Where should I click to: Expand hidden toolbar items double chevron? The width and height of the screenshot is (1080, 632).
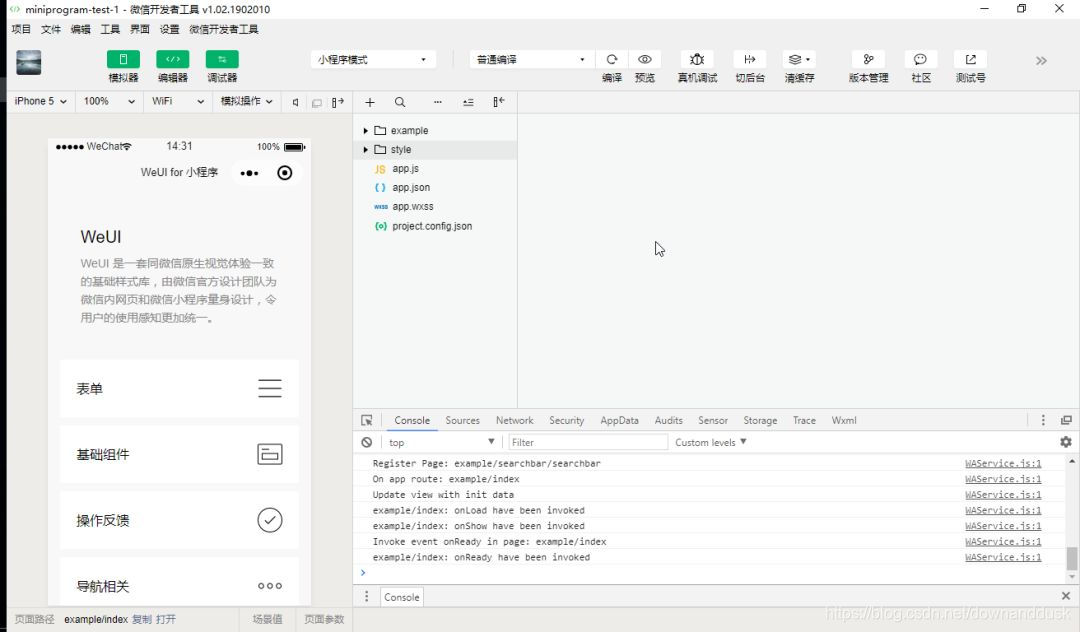point(1041,61)
